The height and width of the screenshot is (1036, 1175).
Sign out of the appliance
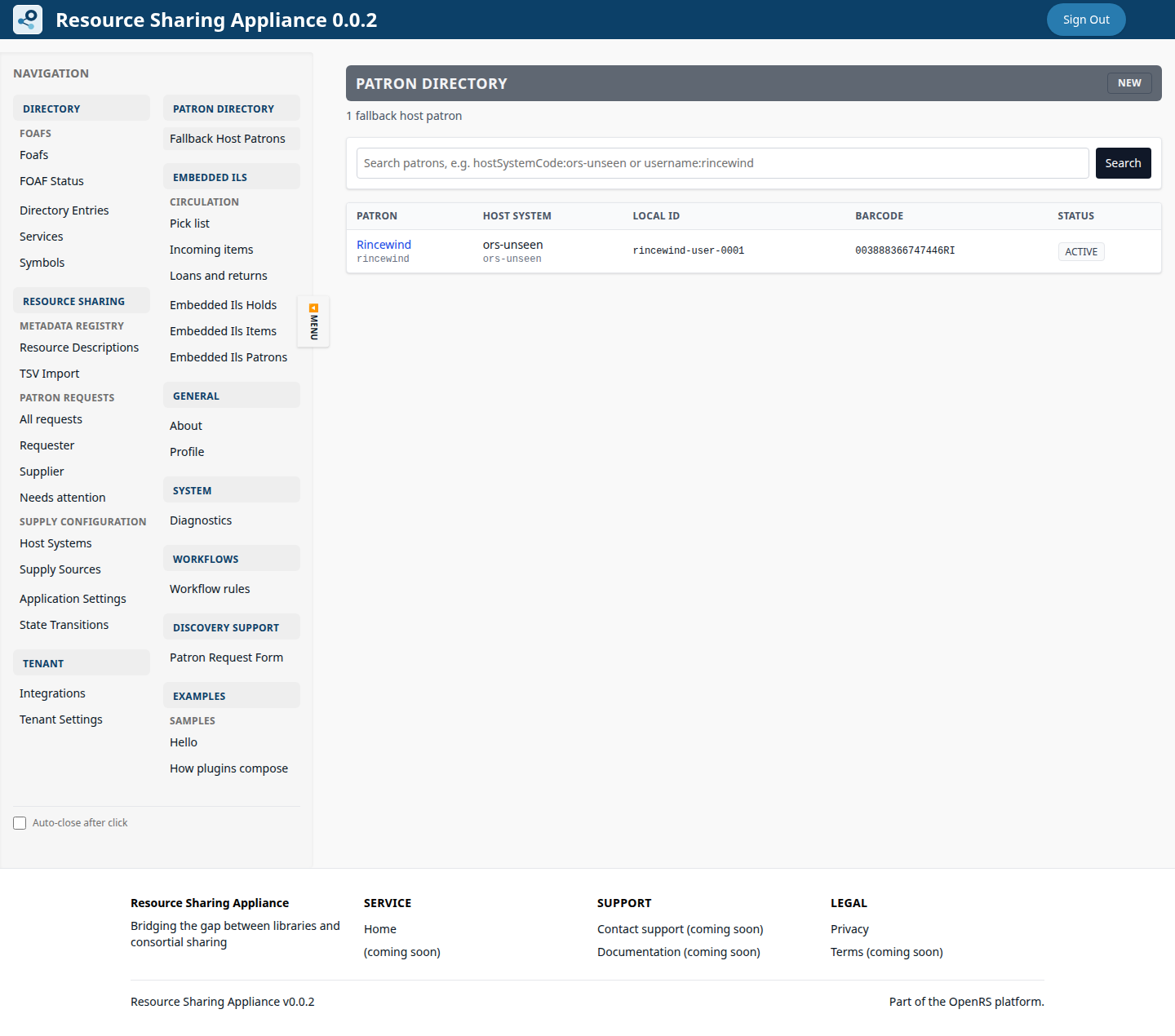point(1086,20)
